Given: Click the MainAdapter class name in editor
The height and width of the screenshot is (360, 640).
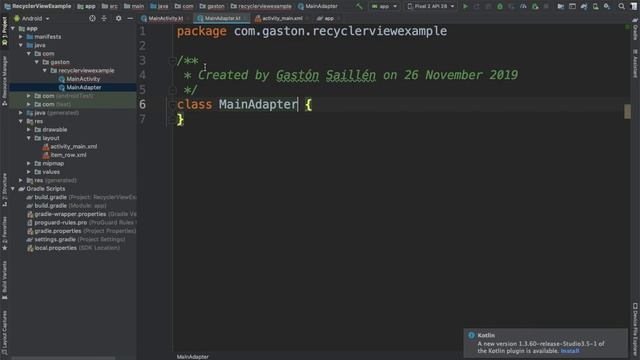Looking at the screenshot, I should (x=258, y=104).
